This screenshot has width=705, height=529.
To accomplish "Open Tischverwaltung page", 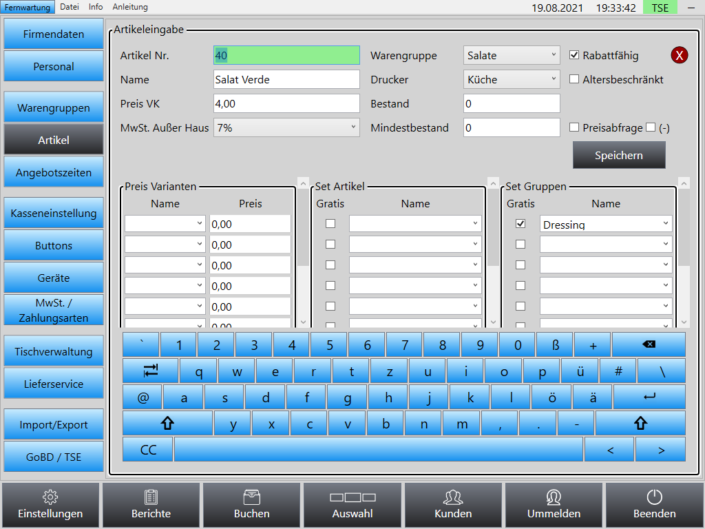I will click(54, 351).
